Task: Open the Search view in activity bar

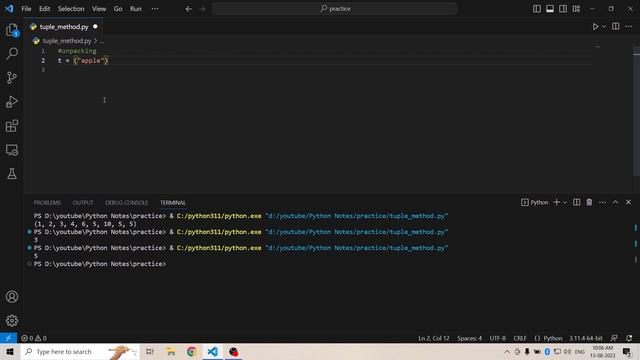Action: (12, 53)
